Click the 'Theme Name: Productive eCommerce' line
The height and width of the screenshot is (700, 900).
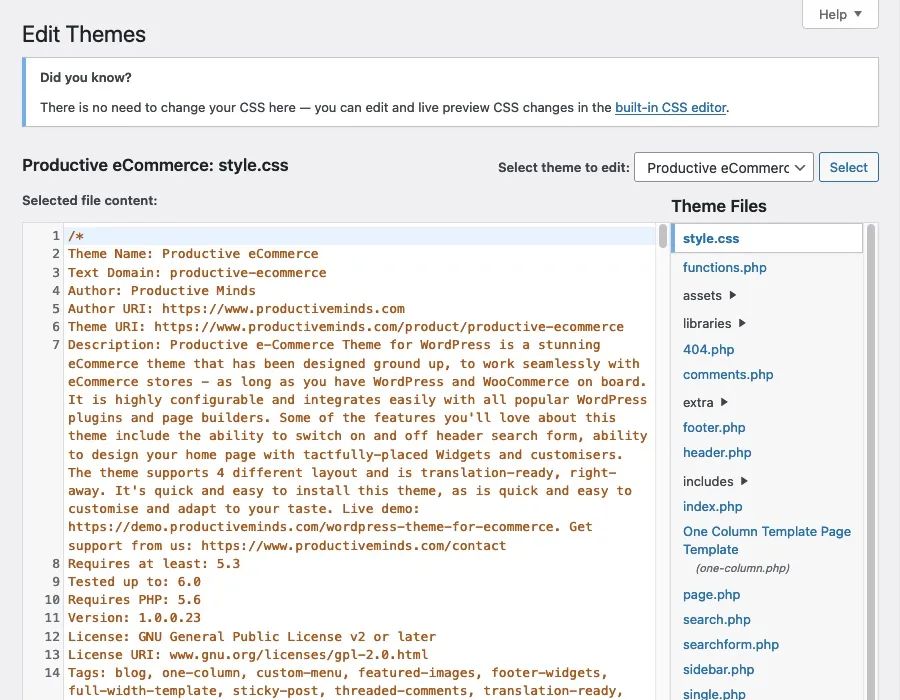(x=193, y=254)
